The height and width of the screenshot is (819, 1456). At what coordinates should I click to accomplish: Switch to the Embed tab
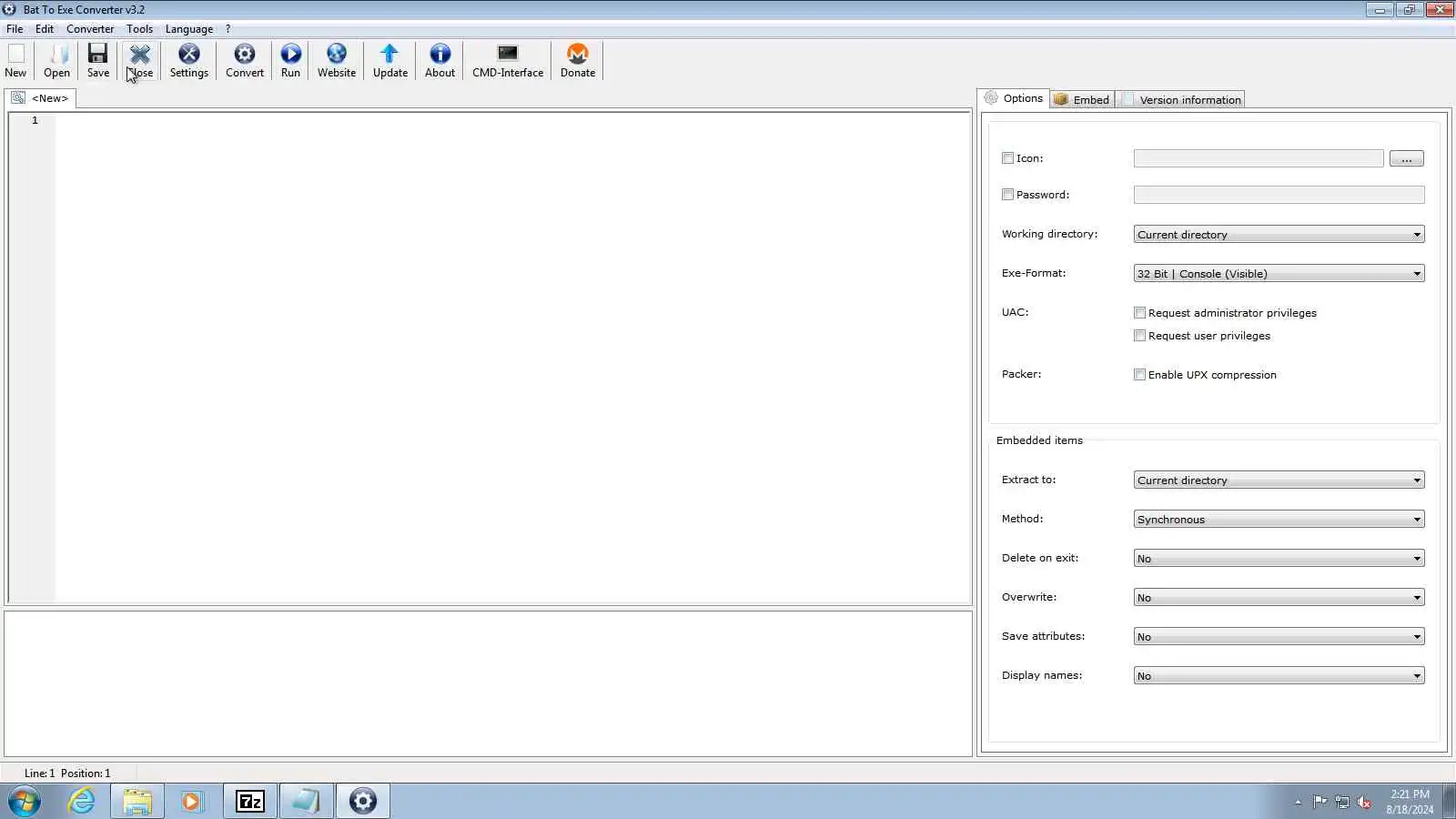click(x=1082, y=99)
